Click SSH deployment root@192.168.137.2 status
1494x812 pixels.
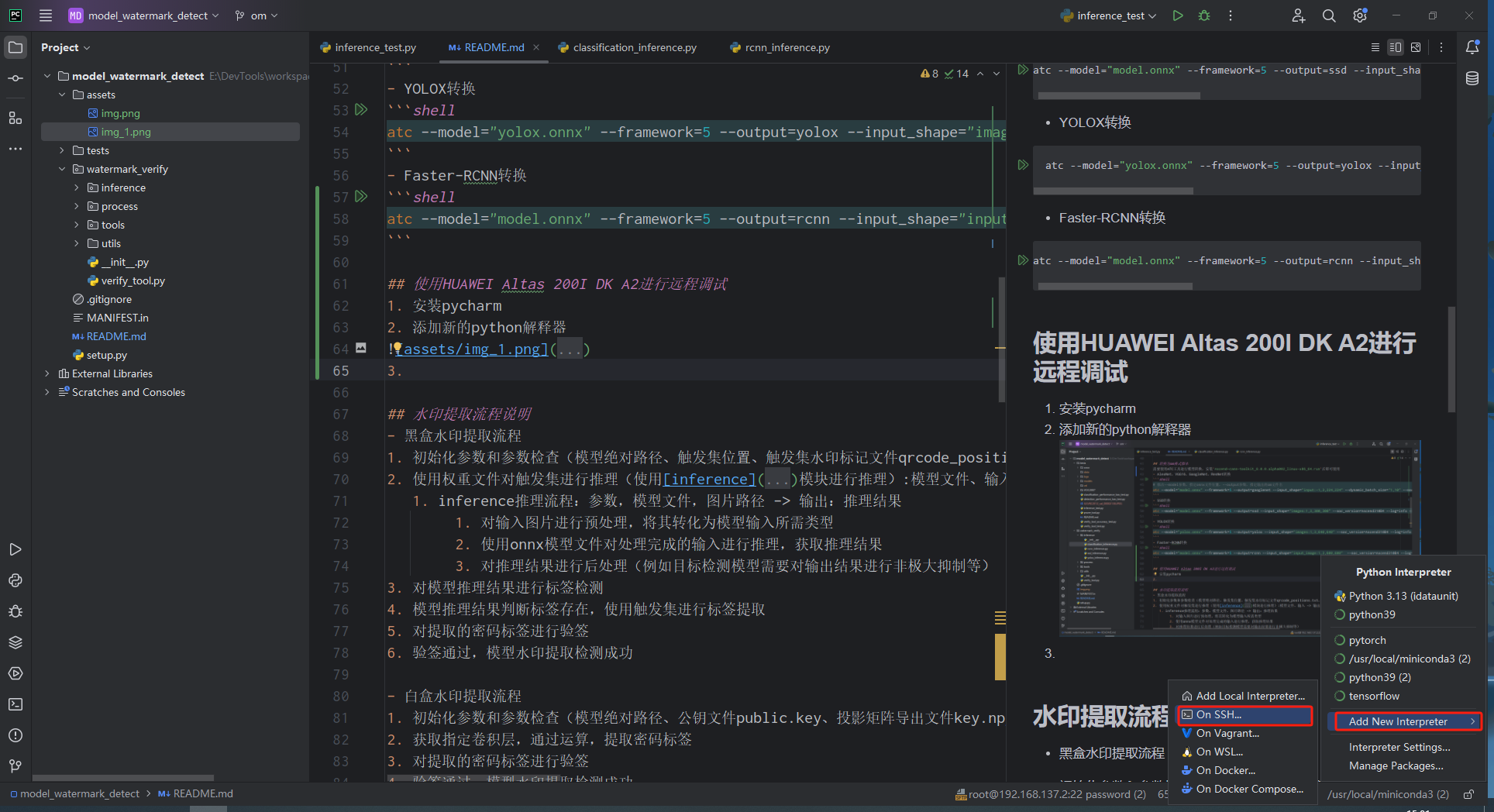tap(1051, 794)
